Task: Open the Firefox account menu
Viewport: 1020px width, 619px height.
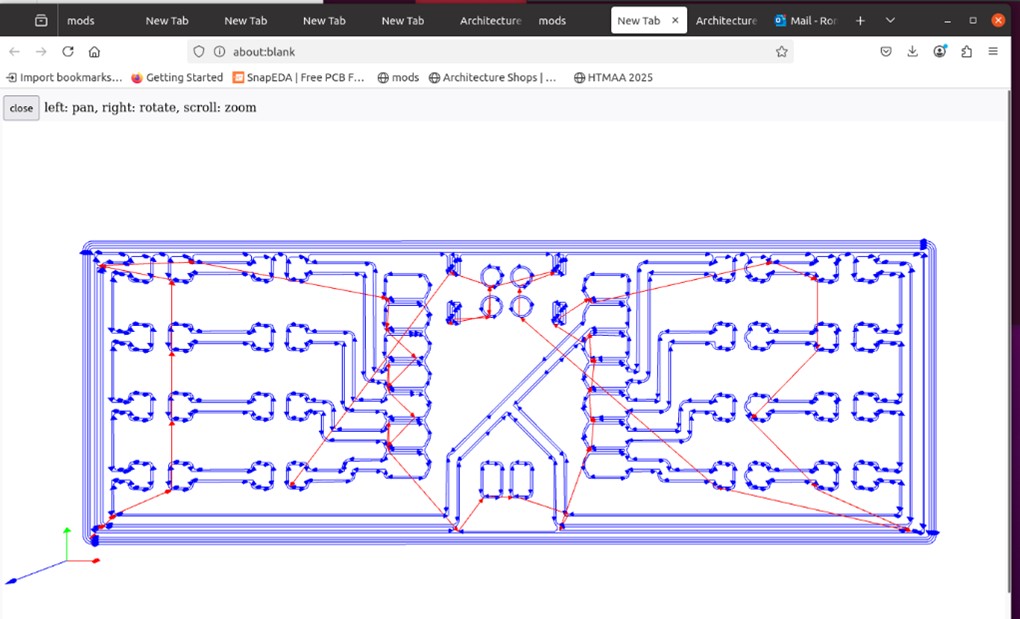Action: pos(940,52)
